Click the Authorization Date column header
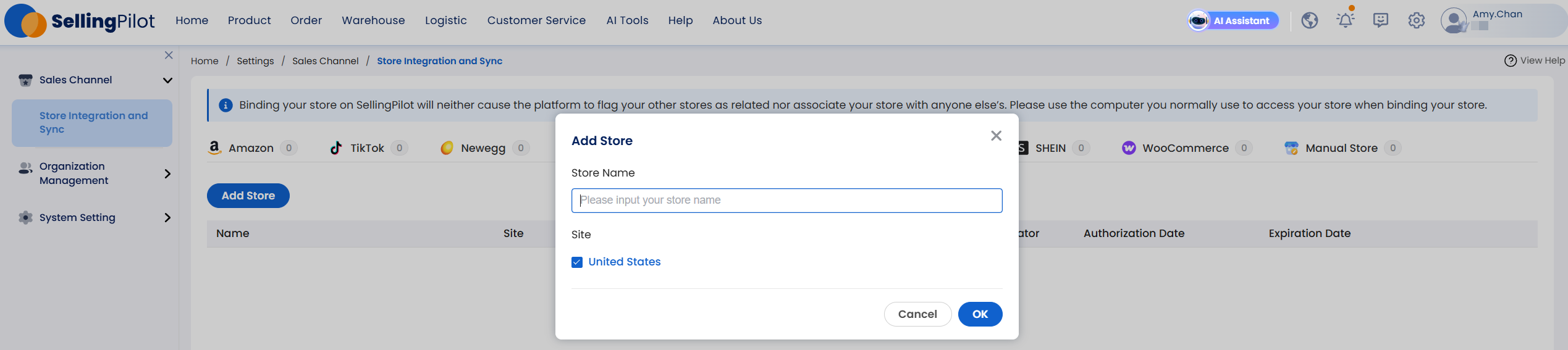Screen dimensions: 1568x350 [x=1134, y=233]
